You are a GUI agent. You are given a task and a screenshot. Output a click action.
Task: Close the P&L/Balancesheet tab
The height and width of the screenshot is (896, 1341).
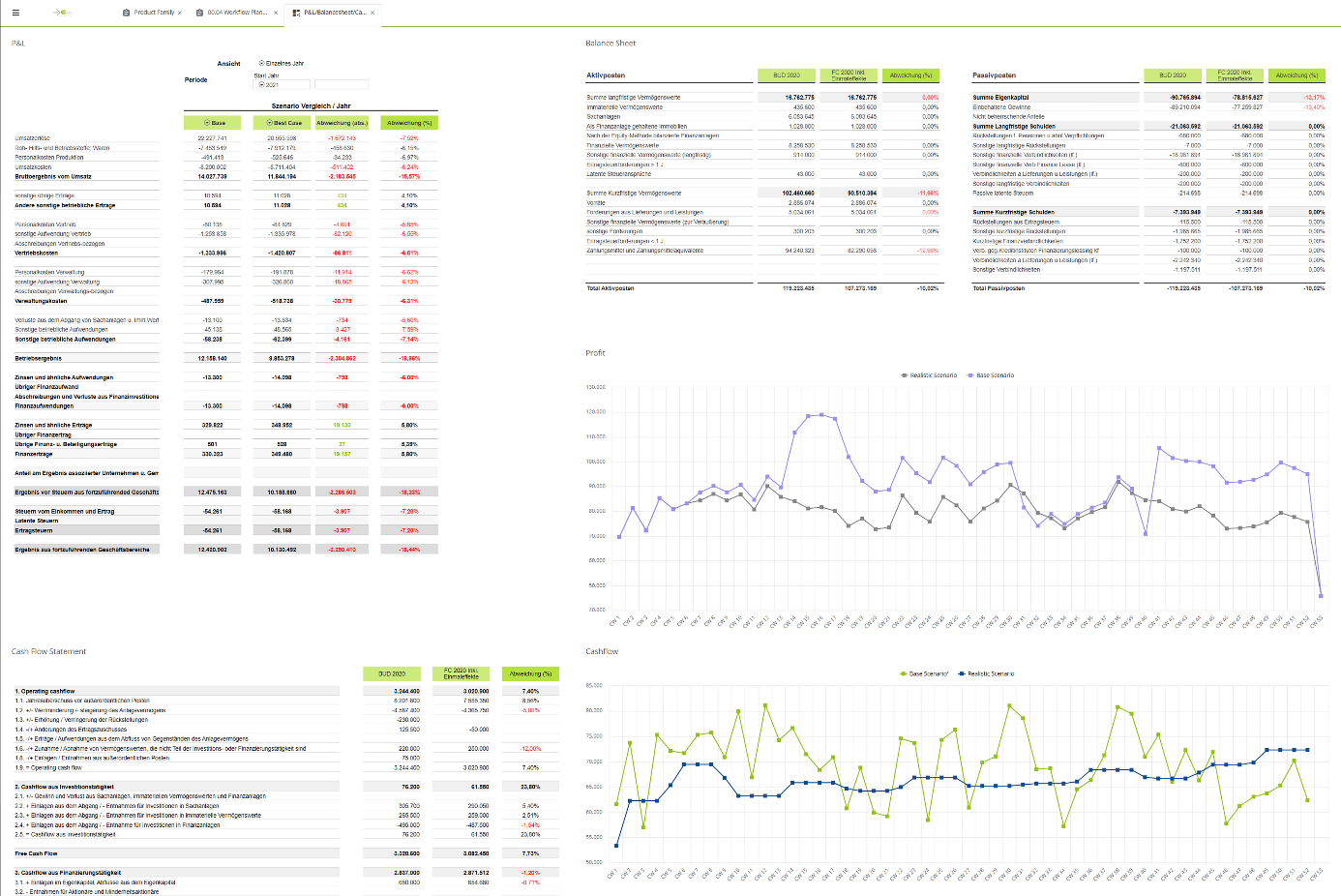point(372,13)
